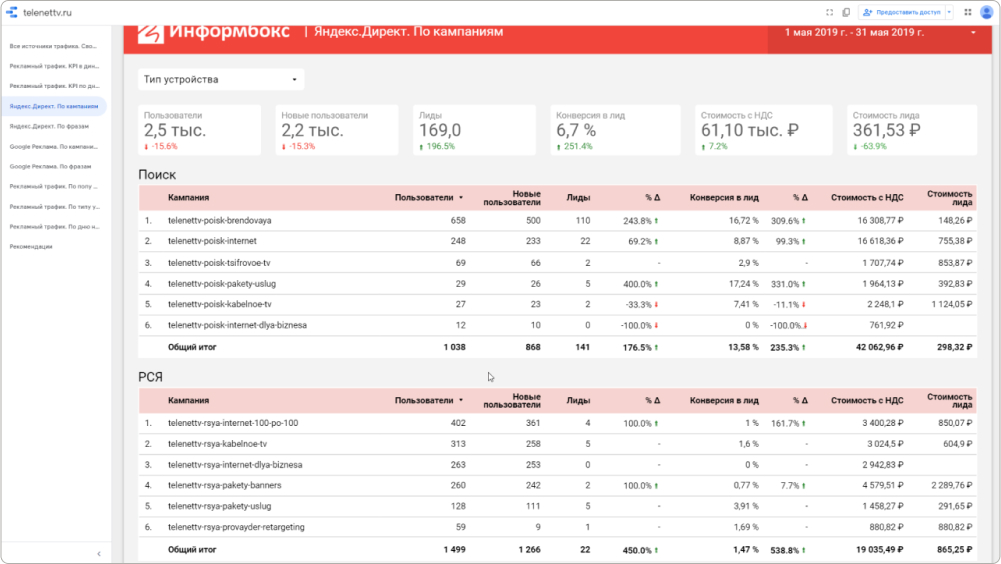Select page Яндекс.Директ. По кампаниям
1001x564 pixels.
[x=54, y=106]
